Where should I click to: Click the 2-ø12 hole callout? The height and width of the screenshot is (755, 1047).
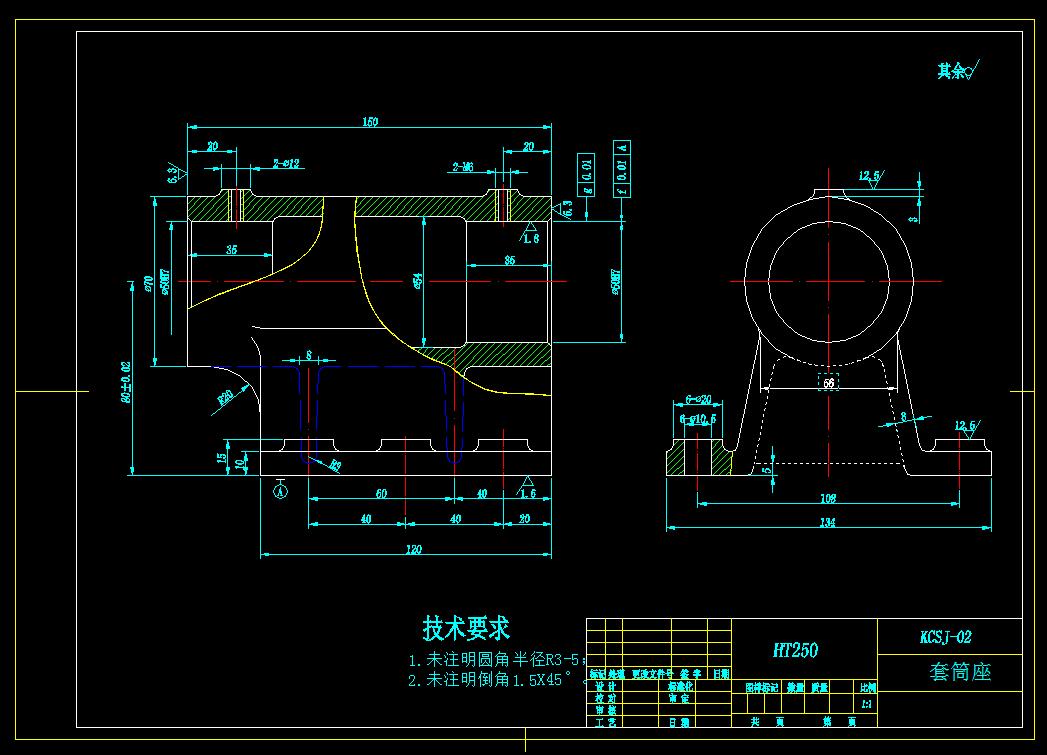point(286,163)
